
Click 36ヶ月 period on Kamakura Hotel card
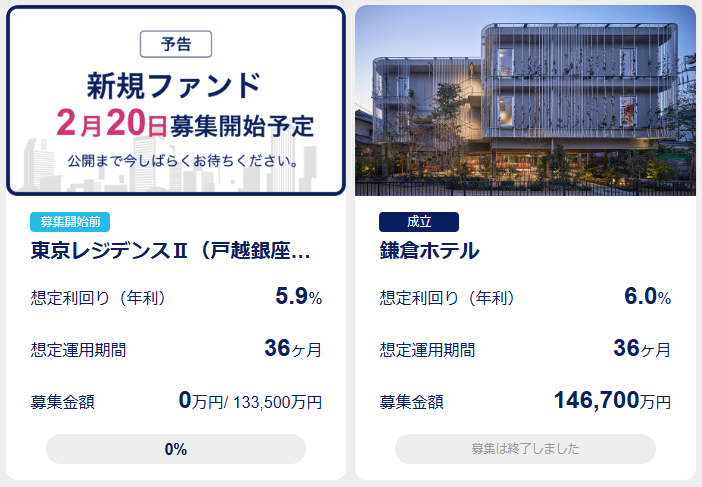point(642,349)
